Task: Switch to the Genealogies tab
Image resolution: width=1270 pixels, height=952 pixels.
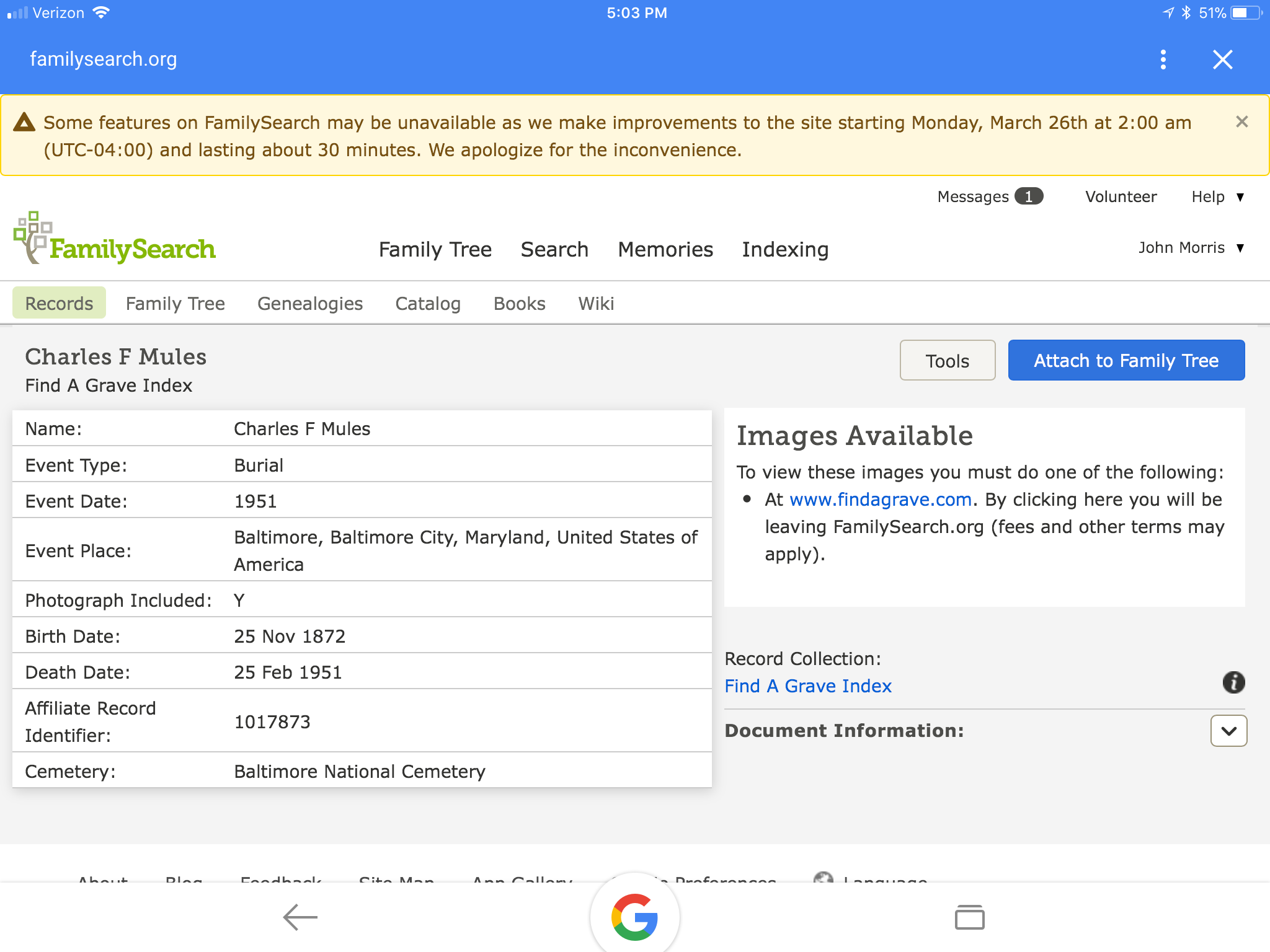Action: point(310,303)
